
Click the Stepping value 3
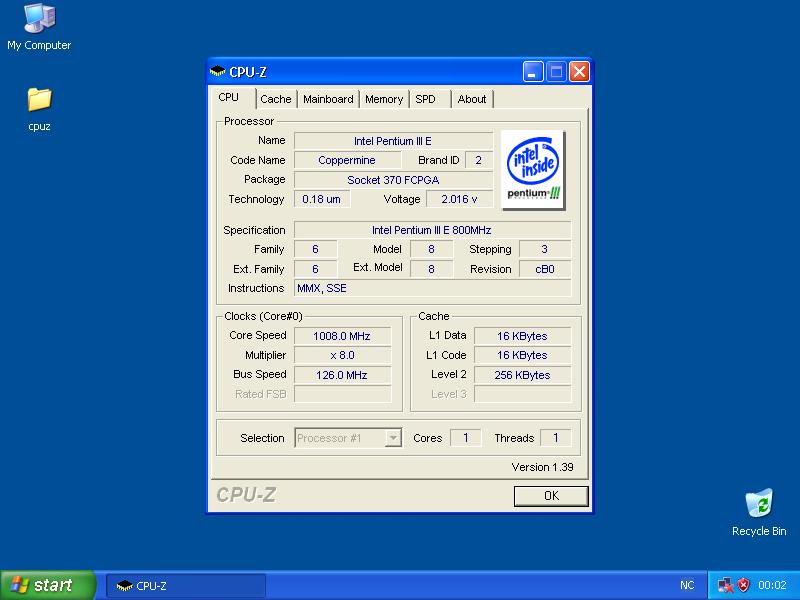[545, 249]
